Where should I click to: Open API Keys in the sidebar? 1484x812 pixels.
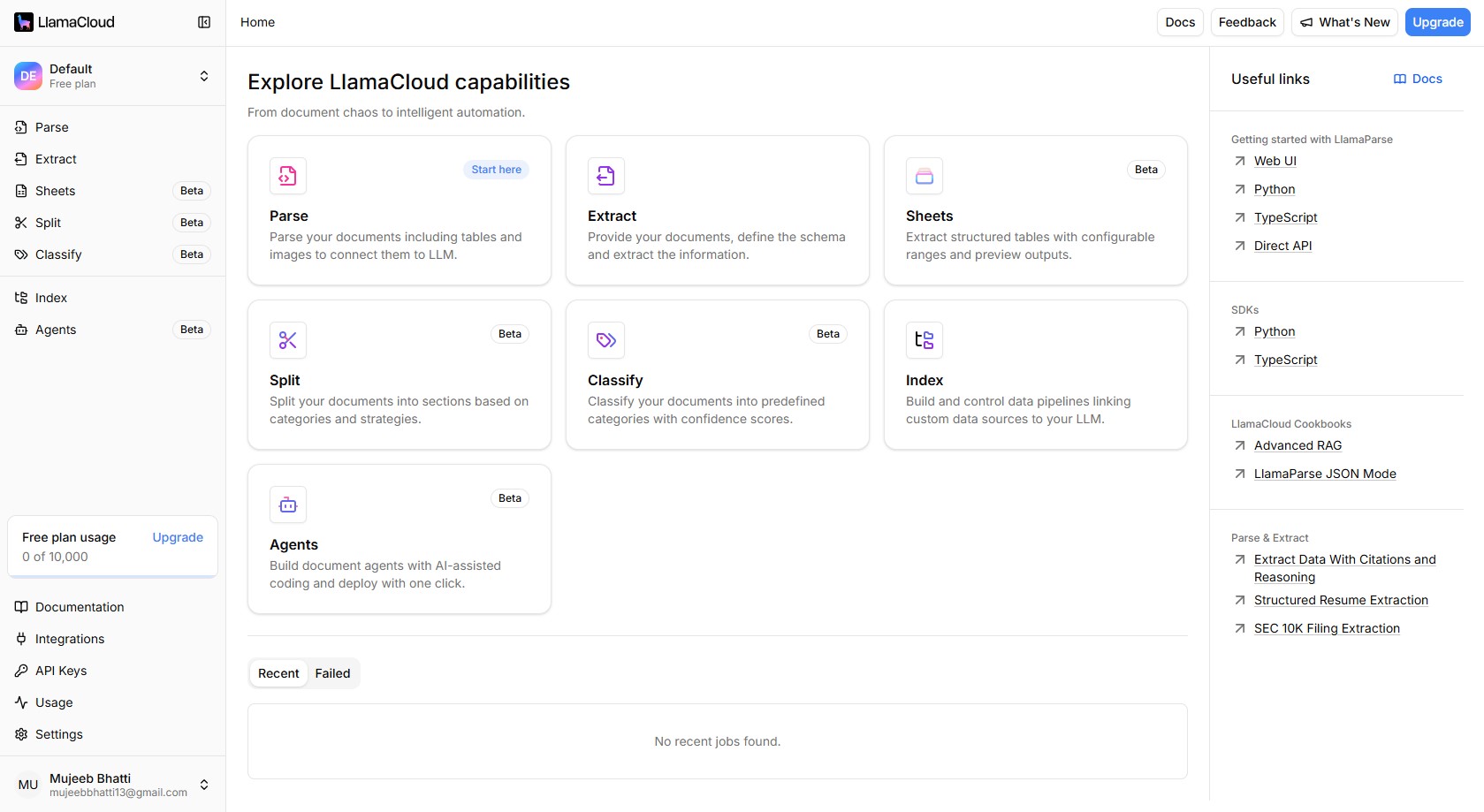(61, 671)
